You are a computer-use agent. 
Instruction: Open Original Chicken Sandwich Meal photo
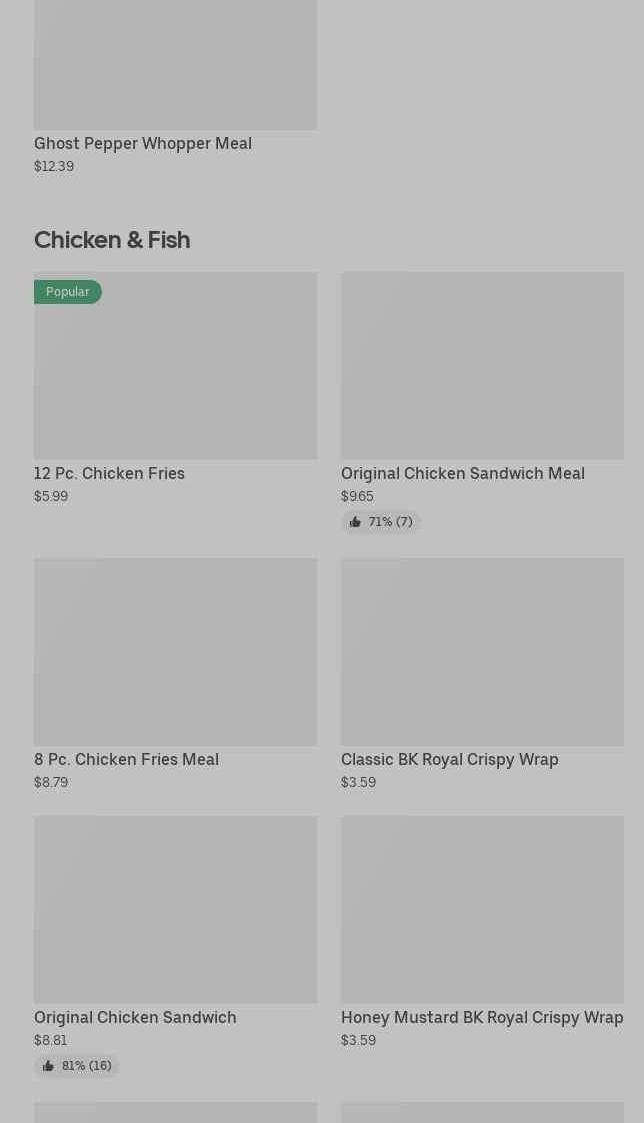482,365
